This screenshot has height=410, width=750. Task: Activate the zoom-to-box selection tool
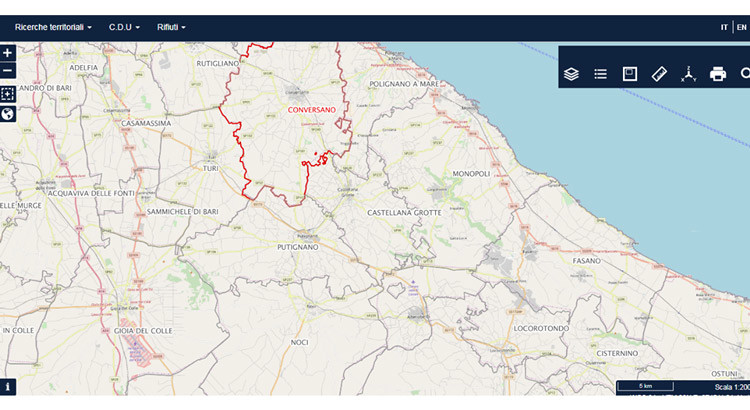tap(8, 94)
